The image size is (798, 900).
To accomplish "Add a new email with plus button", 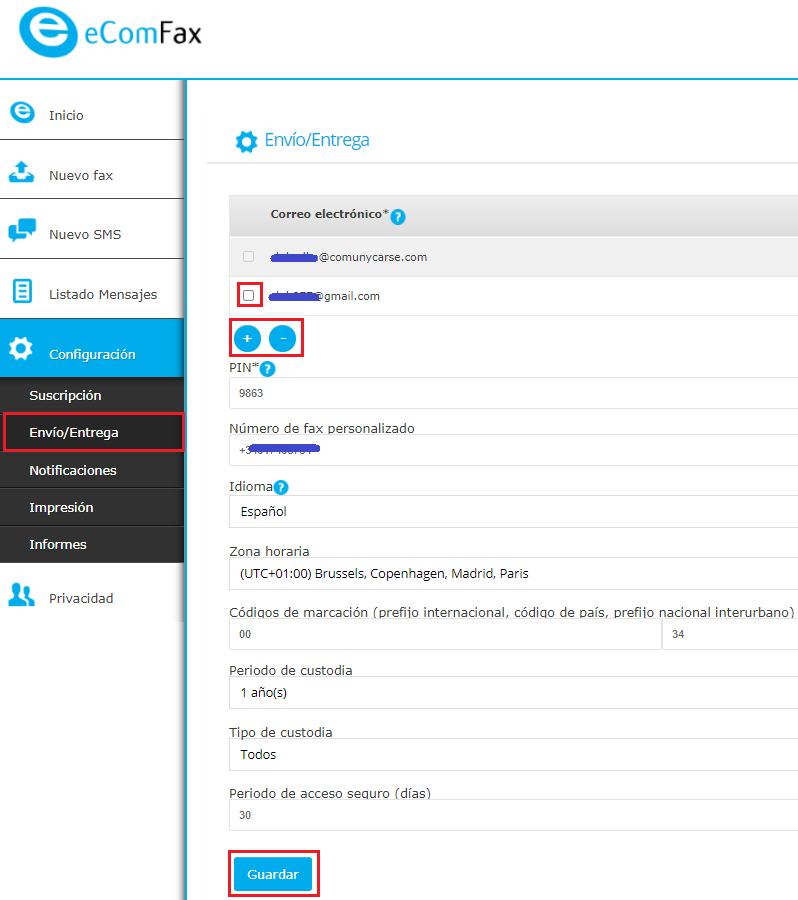I will tap(247, 339).
